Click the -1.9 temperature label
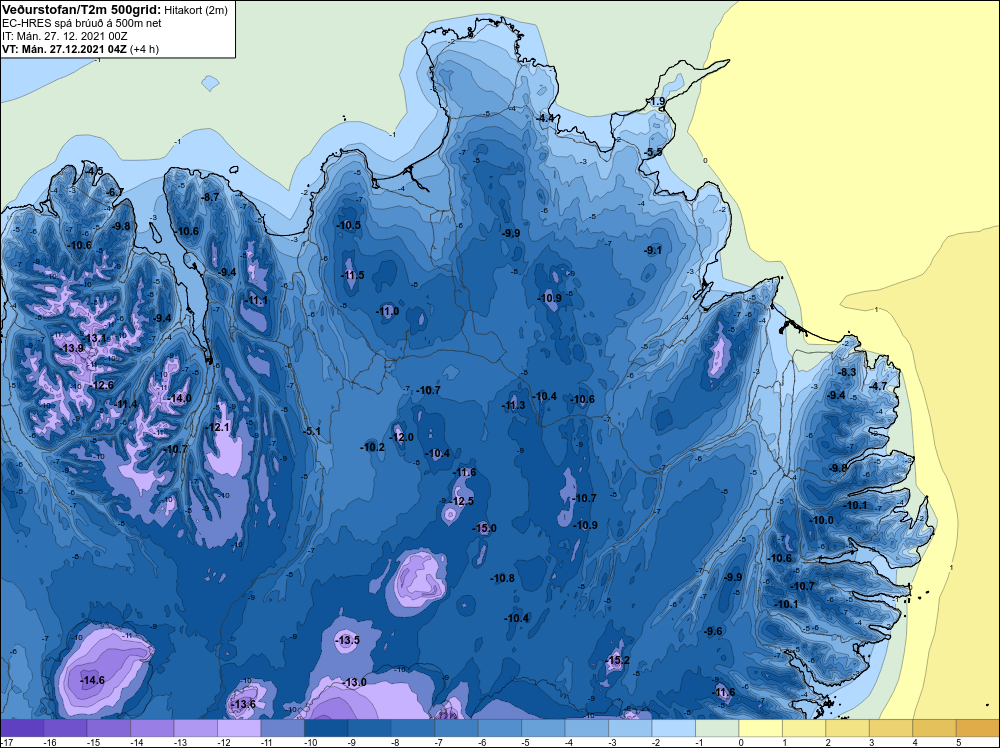 click(x=656, y=101)
